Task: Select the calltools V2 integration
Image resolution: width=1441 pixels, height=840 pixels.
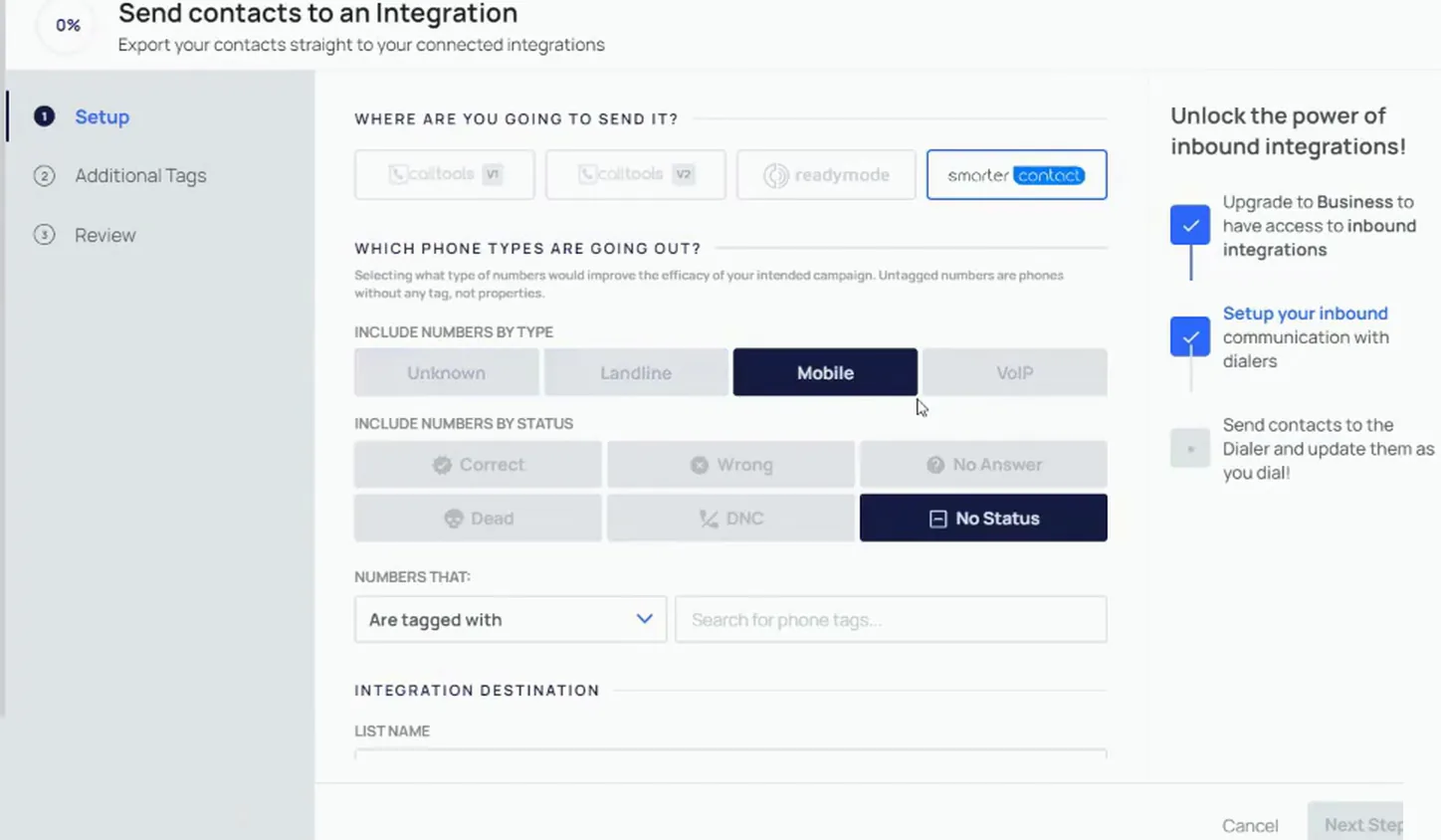Action: coord(635,174)
